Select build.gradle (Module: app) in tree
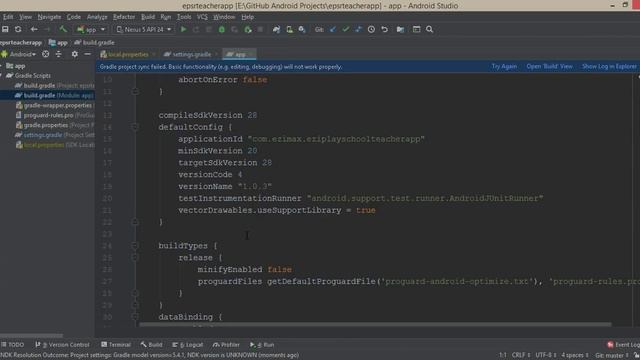The height and width of the screenshot is (360, 640). [47, 96]
